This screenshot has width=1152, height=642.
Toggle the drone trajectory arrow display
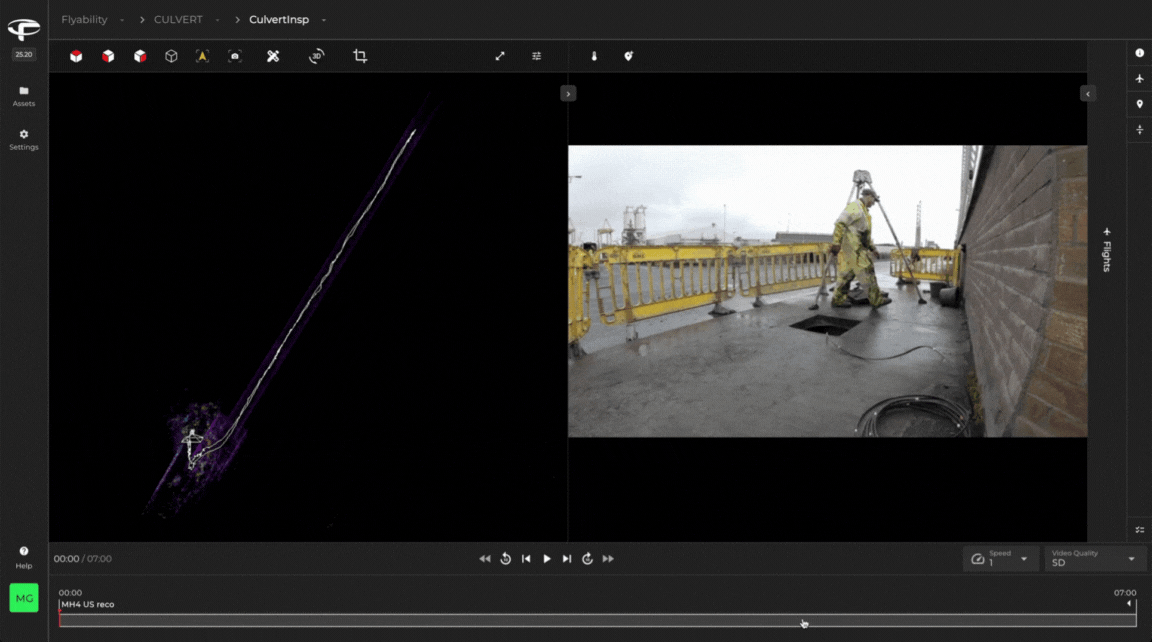[202, 56]
